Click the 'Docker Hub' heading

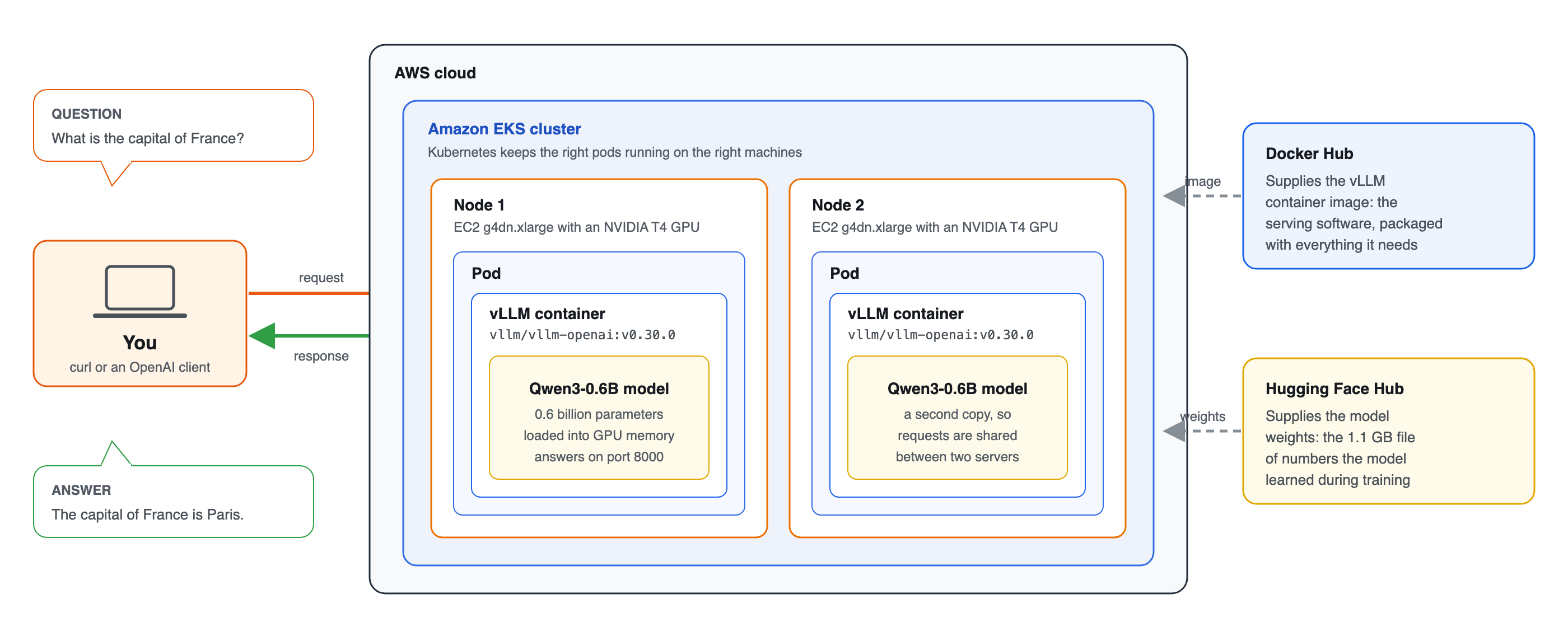1309,153
